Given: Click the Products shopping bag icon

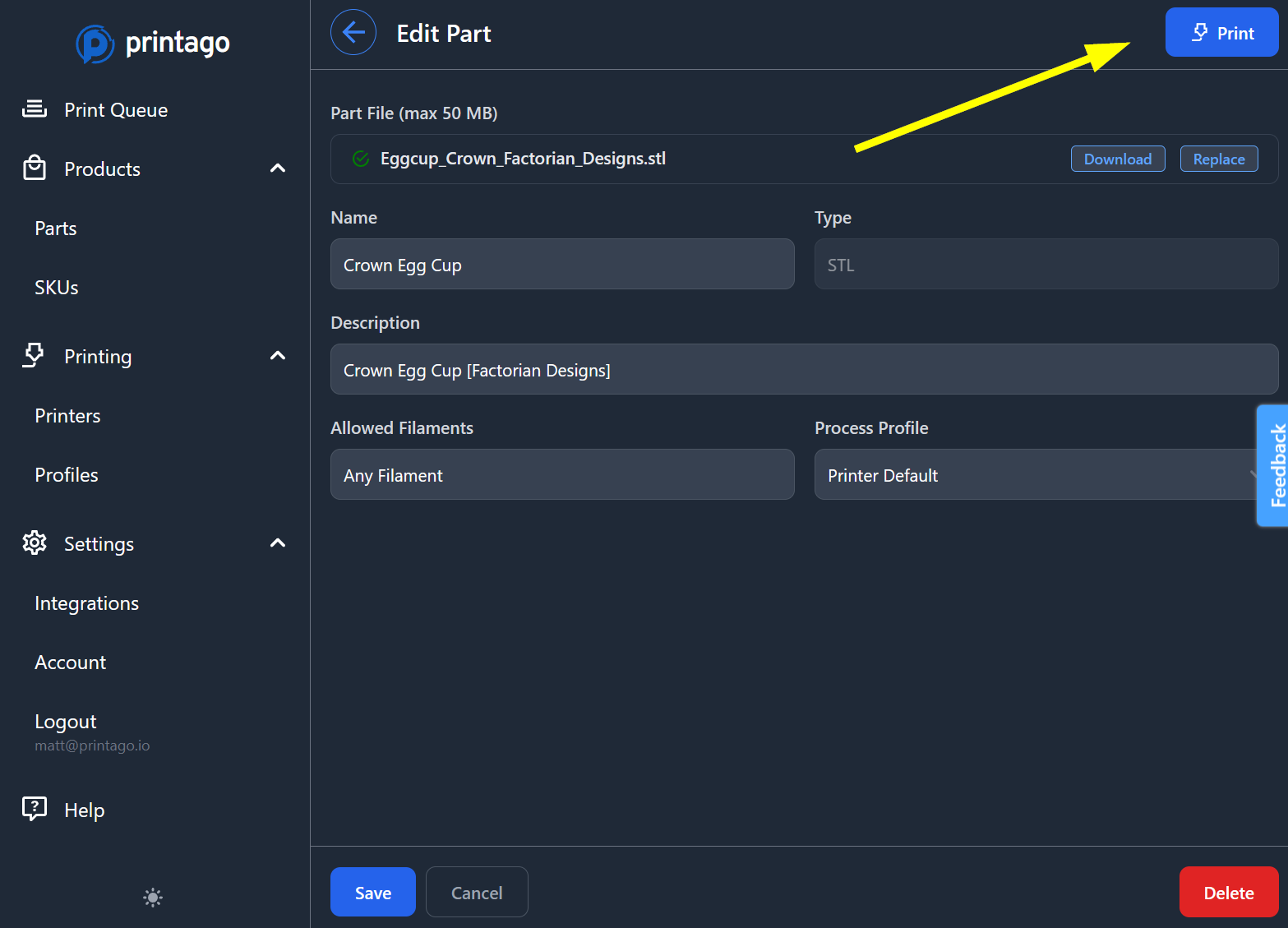Looking at the screenshot, I should coord(35,168).
